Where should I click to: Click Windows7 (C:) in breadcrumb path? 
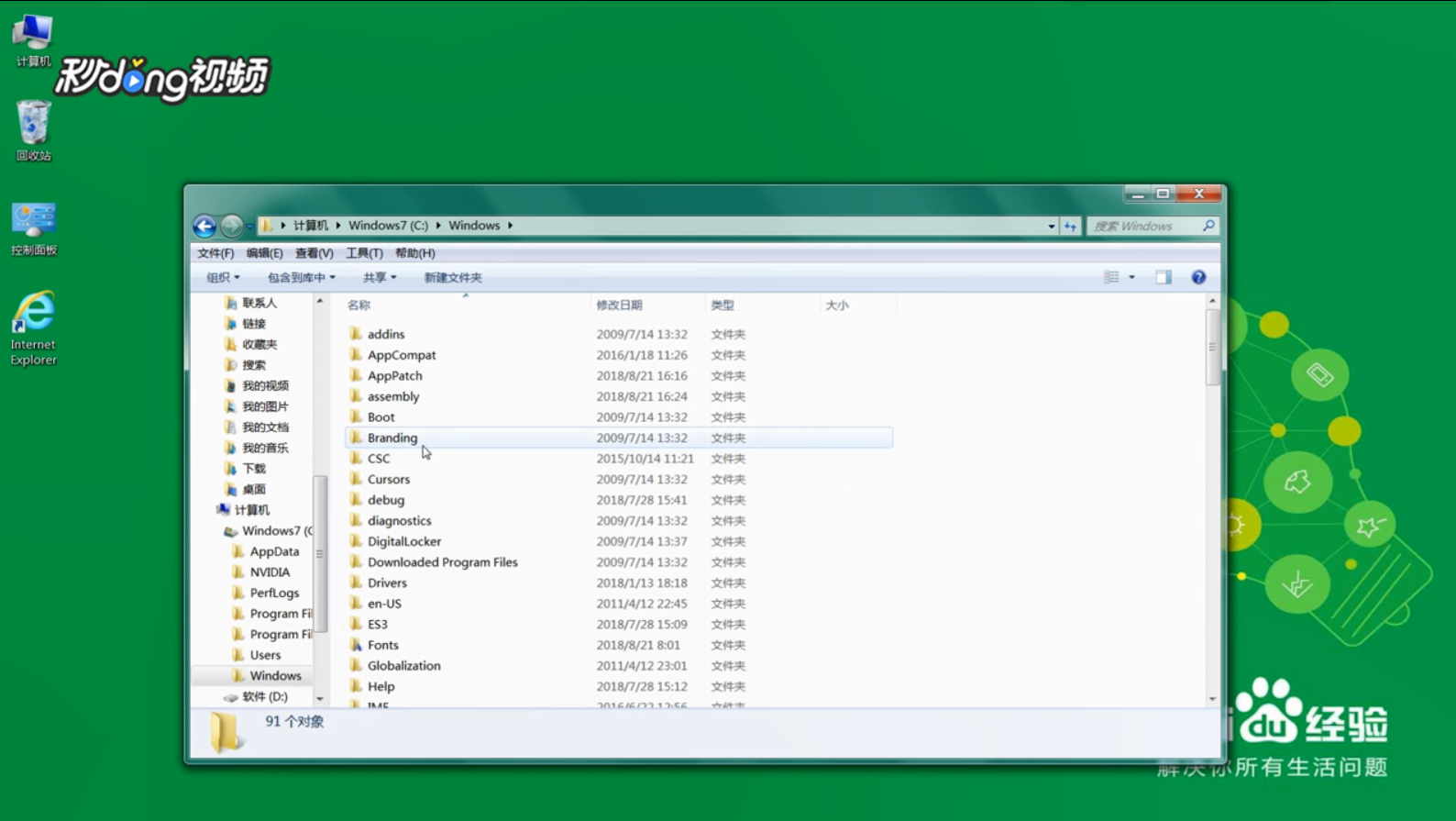tap(388, 226)
